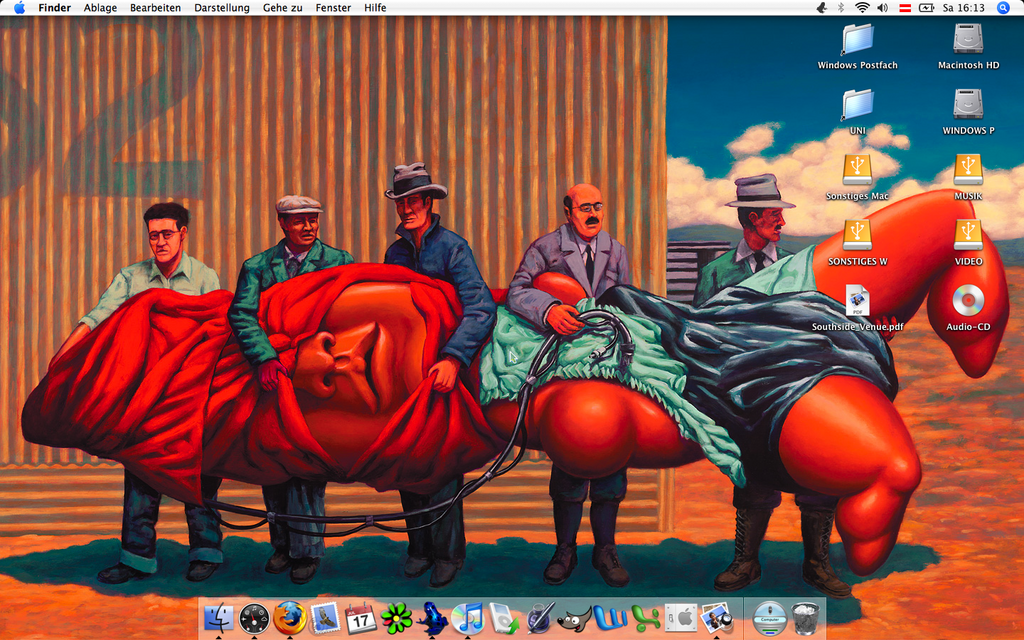Open Mail eagle stamp icon in dock
Image resolution: width=1024 pixels, height=640 pixels.
coord(325,618)
